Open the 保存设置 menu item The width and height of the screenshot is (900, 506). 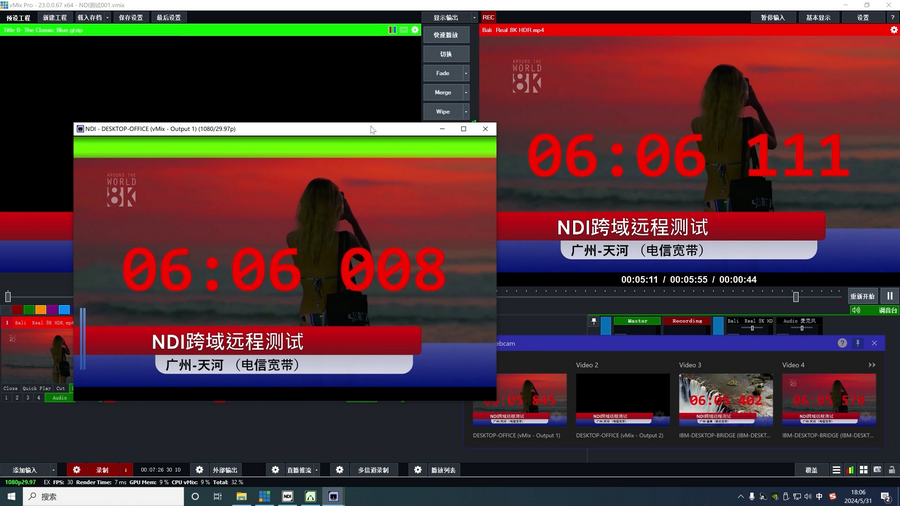[x=130, y=17]
